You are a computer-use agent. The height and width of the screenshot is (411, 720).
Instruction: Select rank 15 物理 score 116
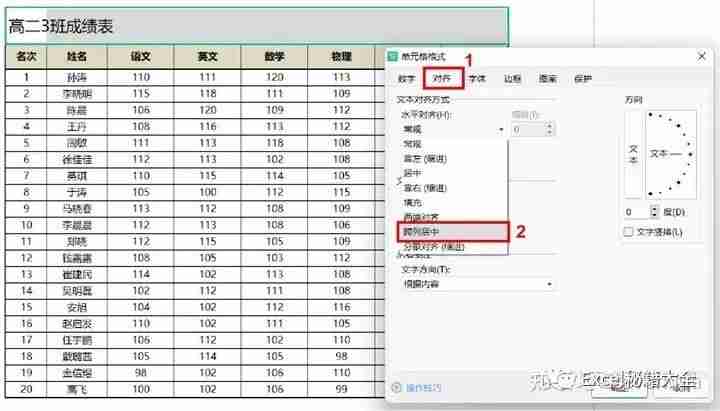click(x=341, y=307)
